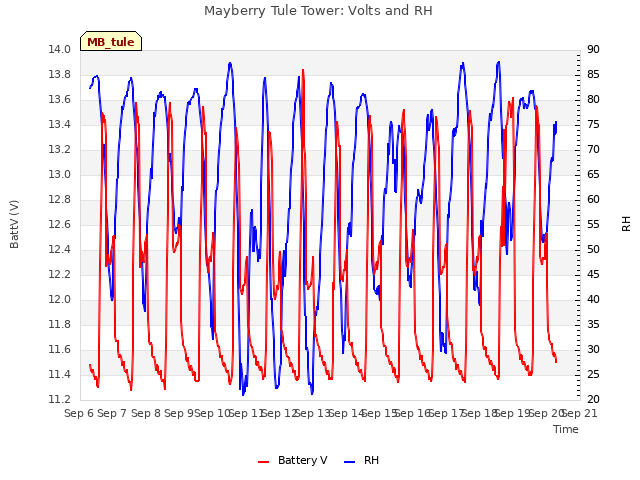
Task: Click the 11.4 left axis tick value
Action: click(x=59, y=374)
